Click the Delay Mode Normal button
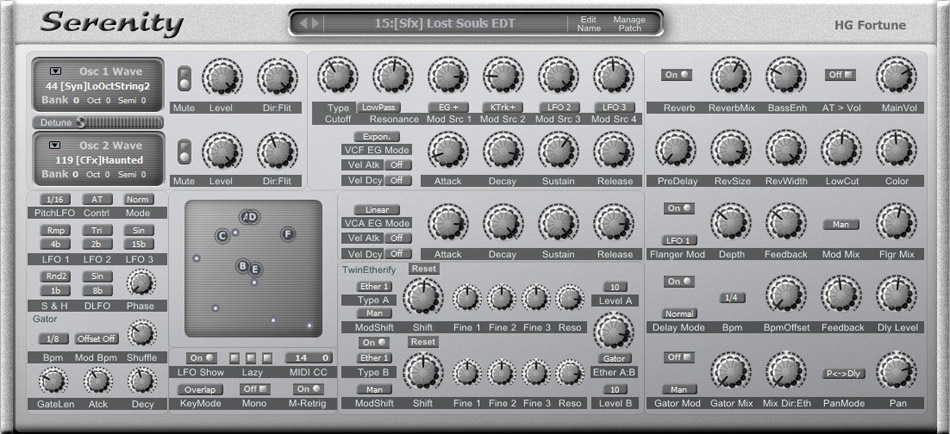The width and height of the screenshot is (950, 434). coord(679,314)
